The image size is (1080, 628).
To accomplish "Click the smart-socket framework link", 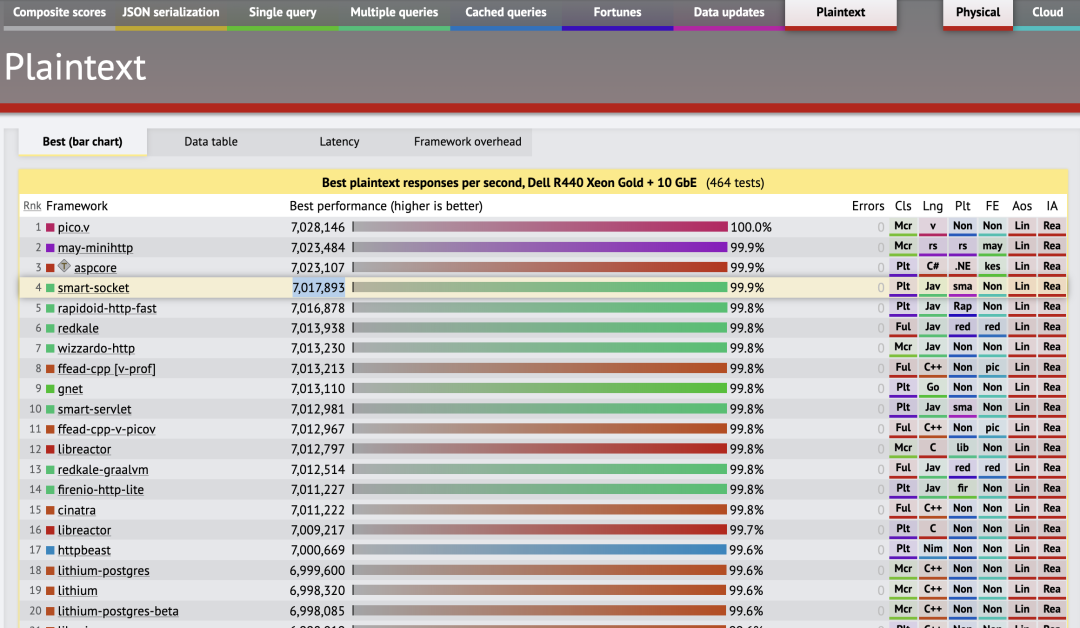I will [x=93, y=288].
